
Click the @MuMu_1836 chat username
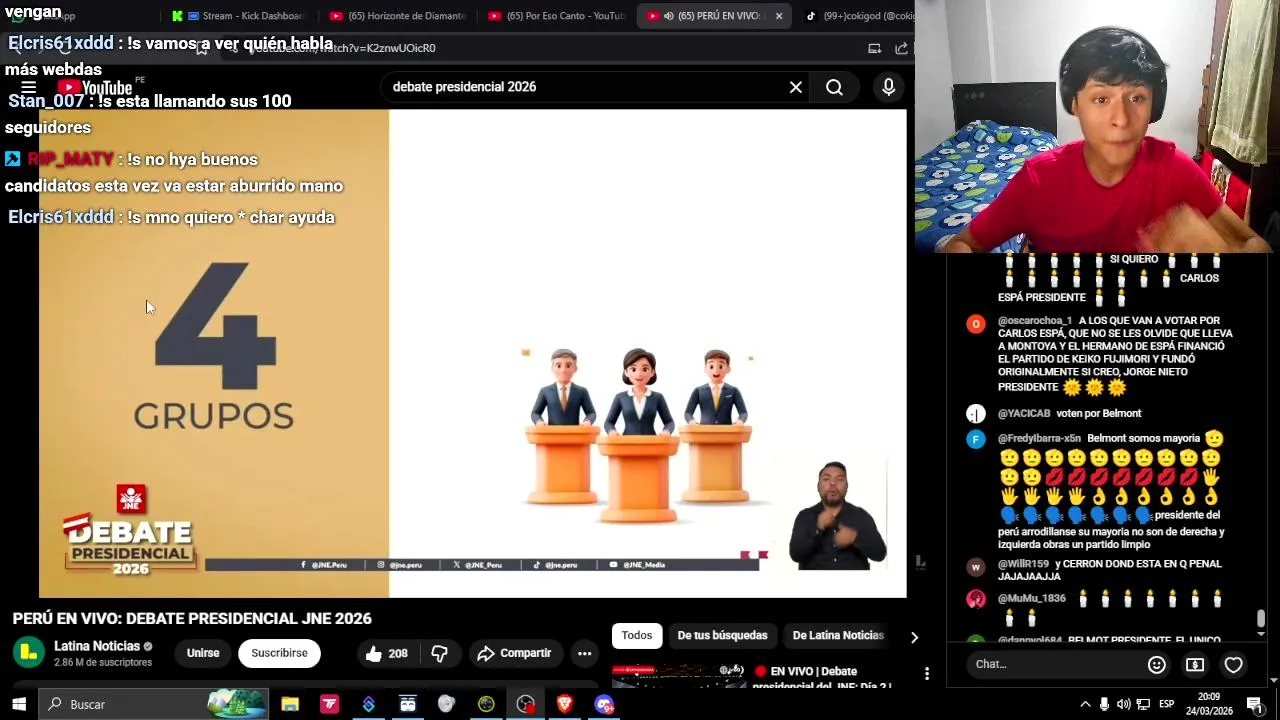(1031, 598)
